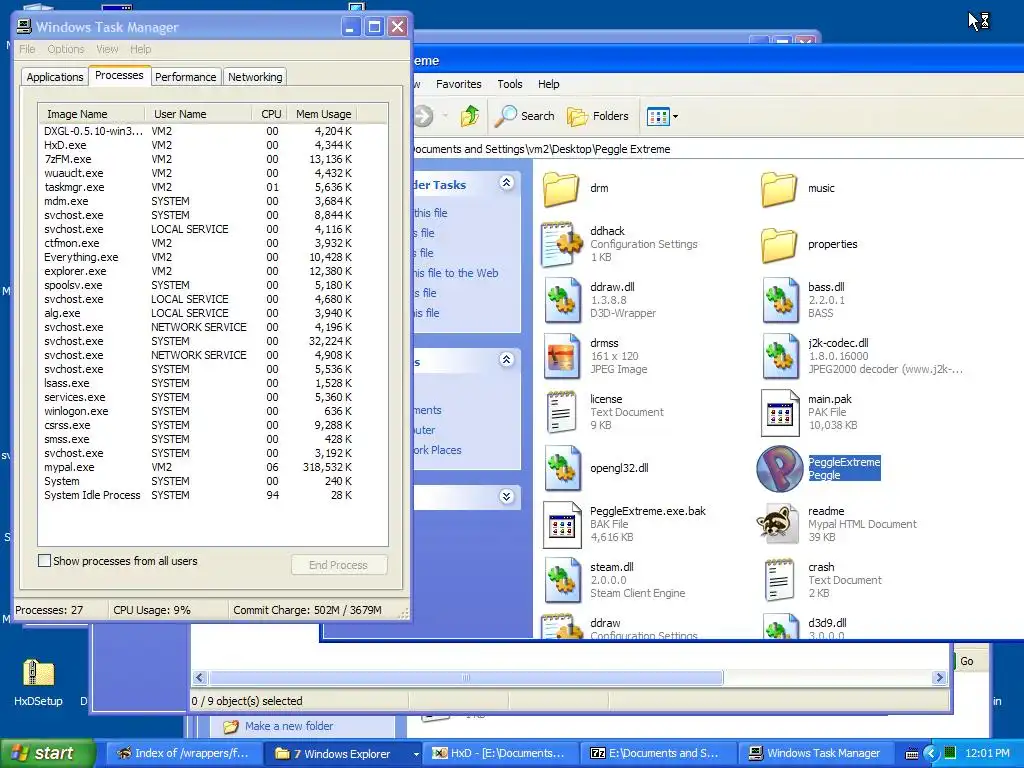Click the keyboard icon in system tray
Image resolution: width=1024 pixels, height=768 pixels.
coord(912,754)
